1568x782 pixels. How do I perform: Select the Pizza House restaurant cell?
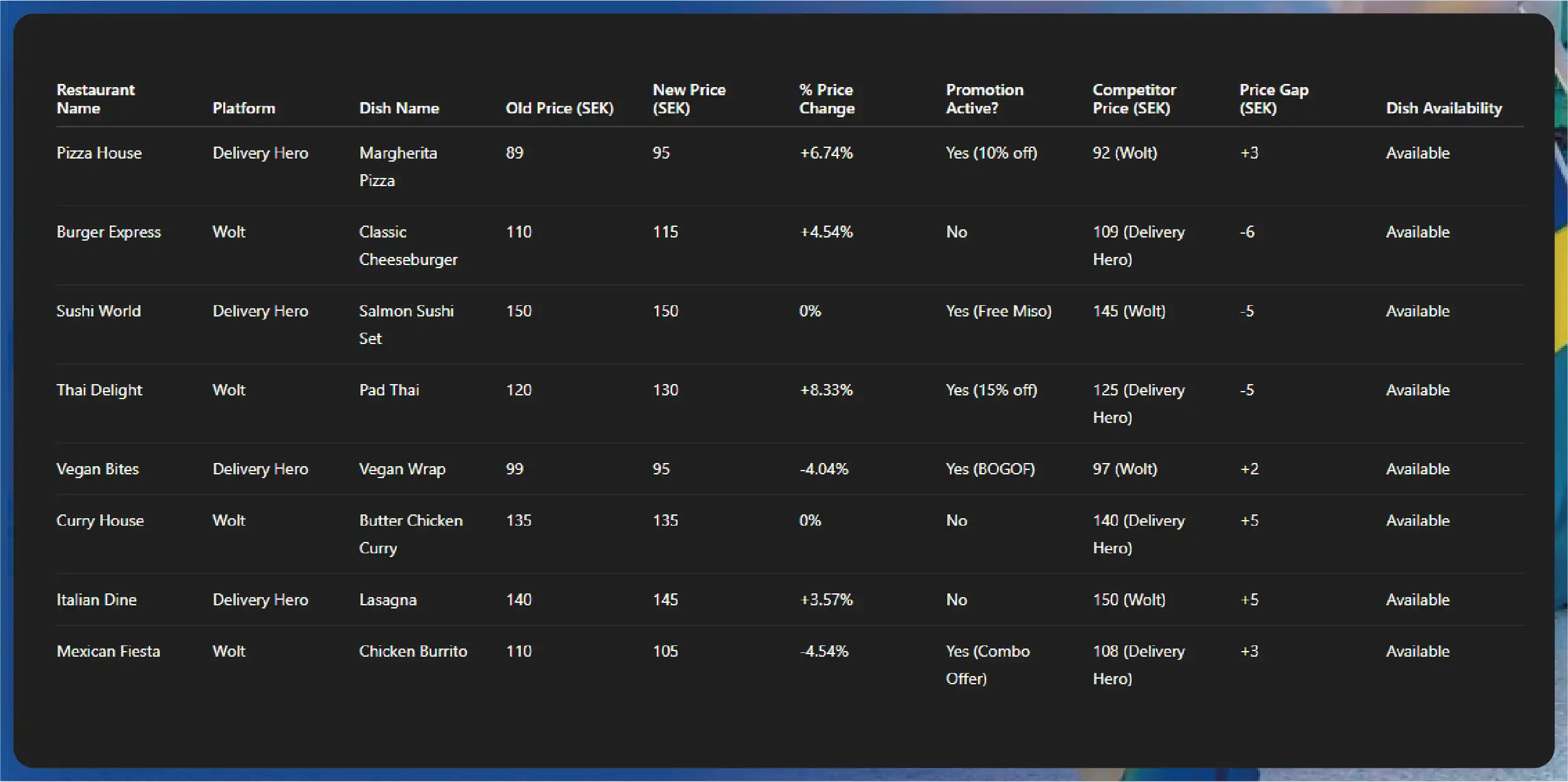pos(99,154)
